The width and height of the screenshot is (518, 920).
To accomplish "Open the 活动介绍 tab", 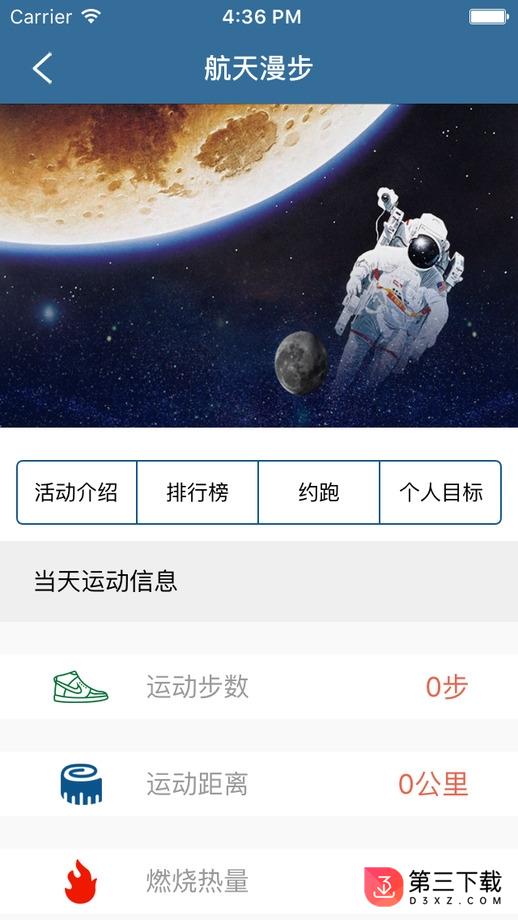I will 76,492.
